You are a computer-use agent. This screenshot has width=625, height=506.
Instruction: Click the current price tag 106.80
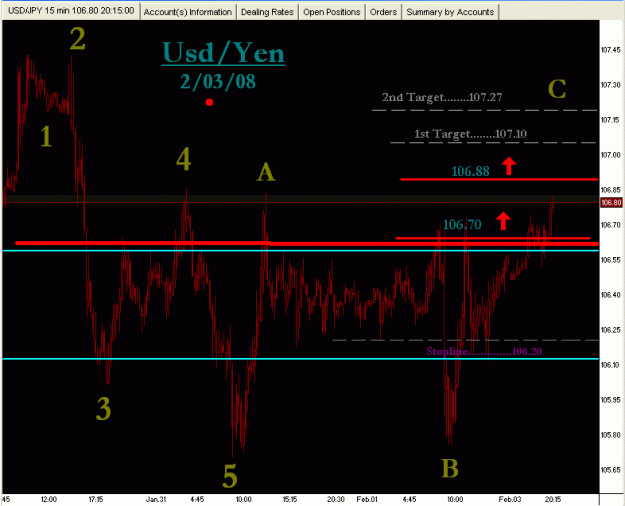[611, 203]
